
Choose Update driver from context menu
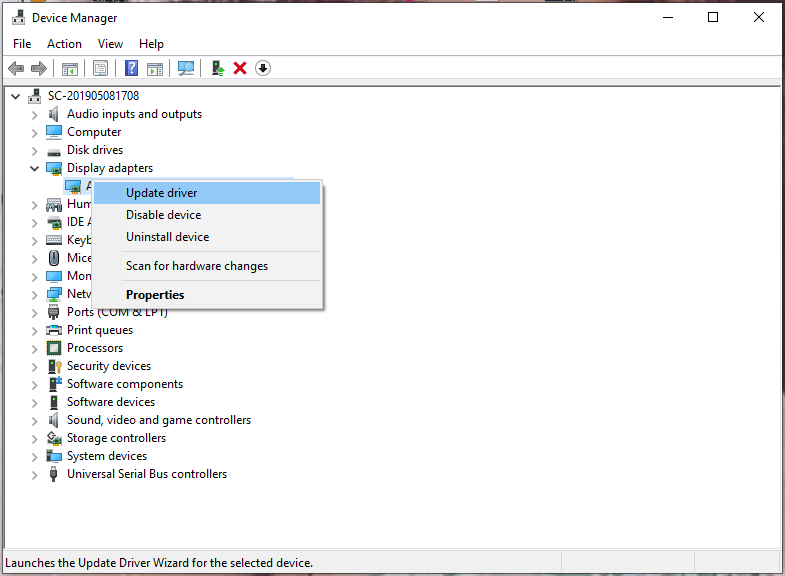pyautogui.click(x=207, y=193)
